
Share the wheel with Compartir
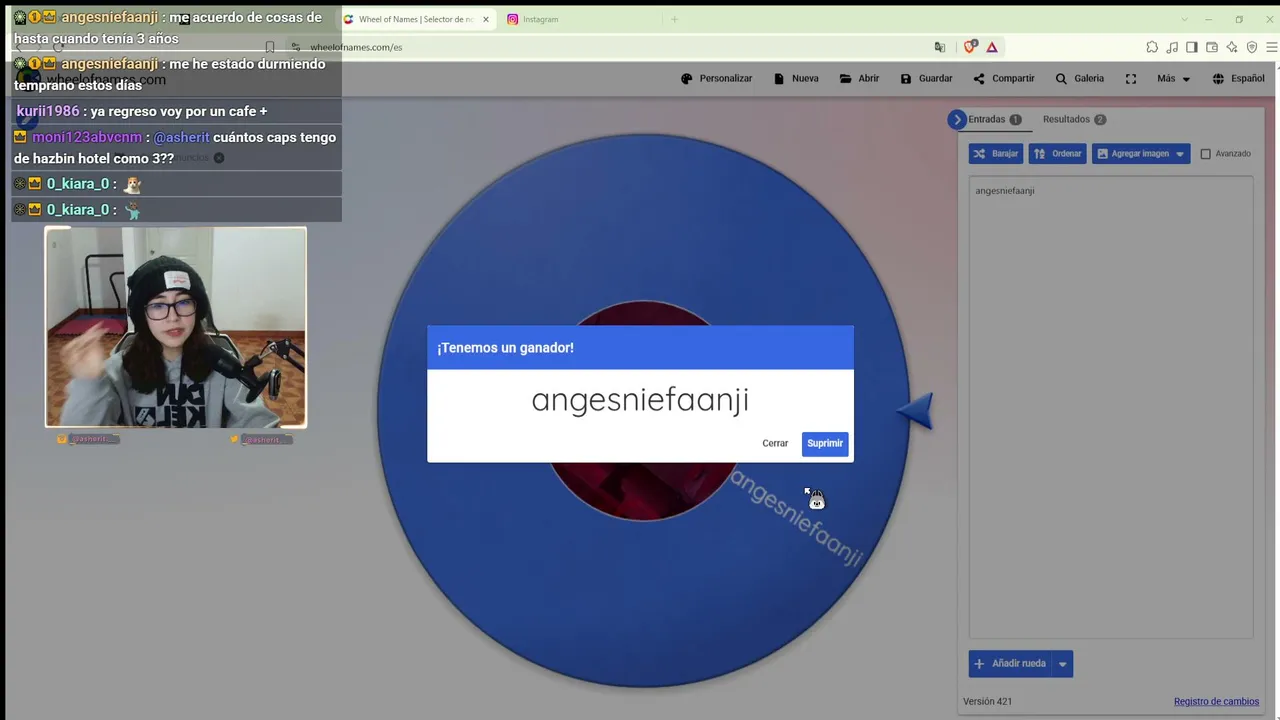coord(1004,78)
